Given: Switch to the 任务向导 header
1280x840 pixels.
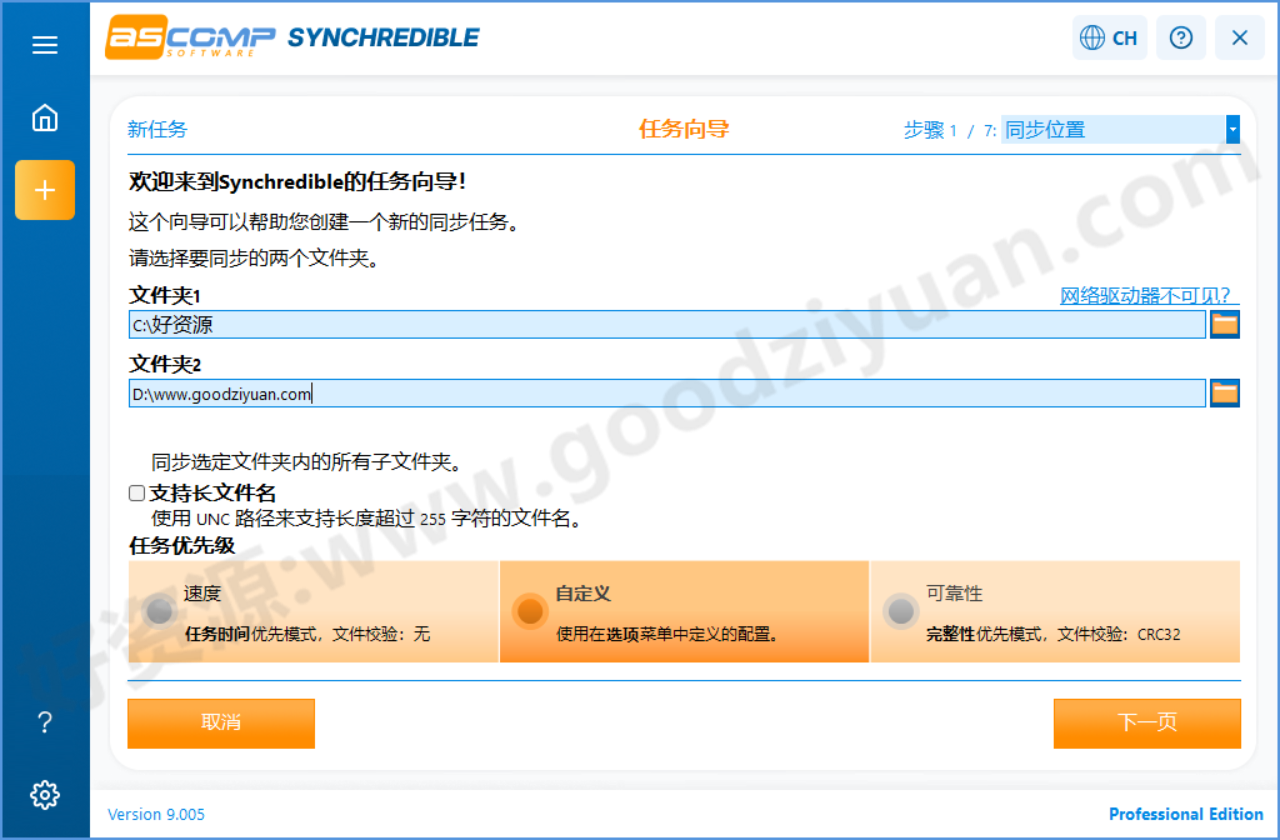Looking at the screenshot, I should tap(683, 129).
